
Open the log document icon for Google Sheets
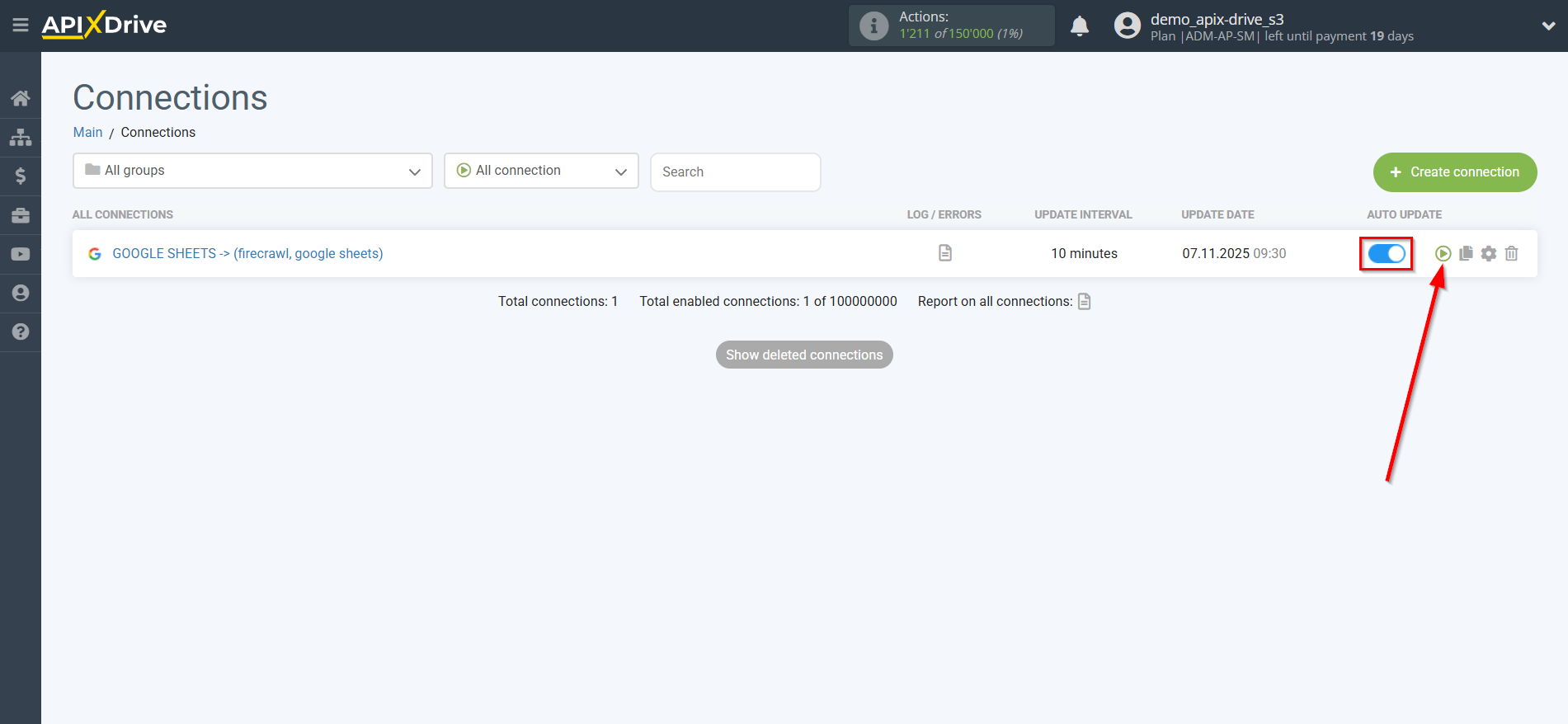coord(945,253)
